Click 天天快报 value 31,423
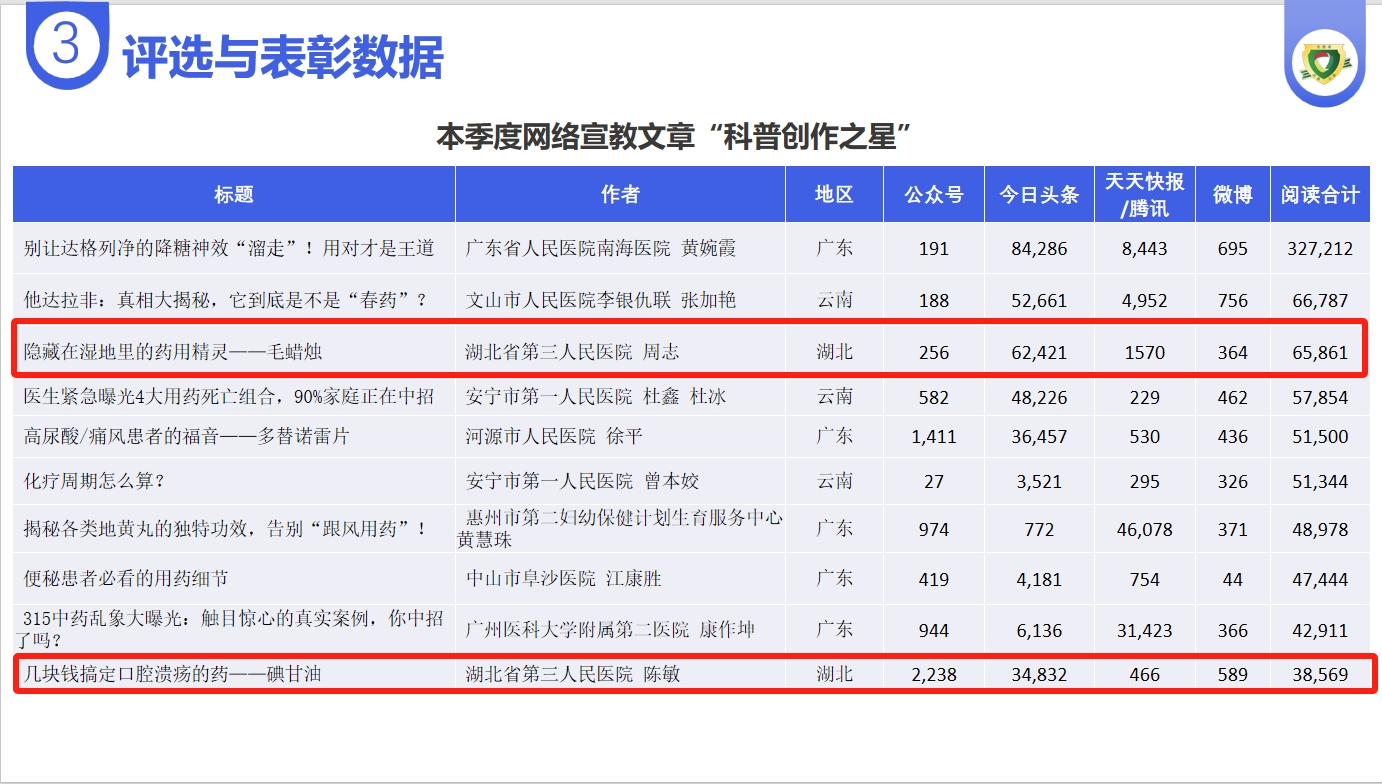The width and height of the screenshot is (1382, 784). tap(1145, 631)
